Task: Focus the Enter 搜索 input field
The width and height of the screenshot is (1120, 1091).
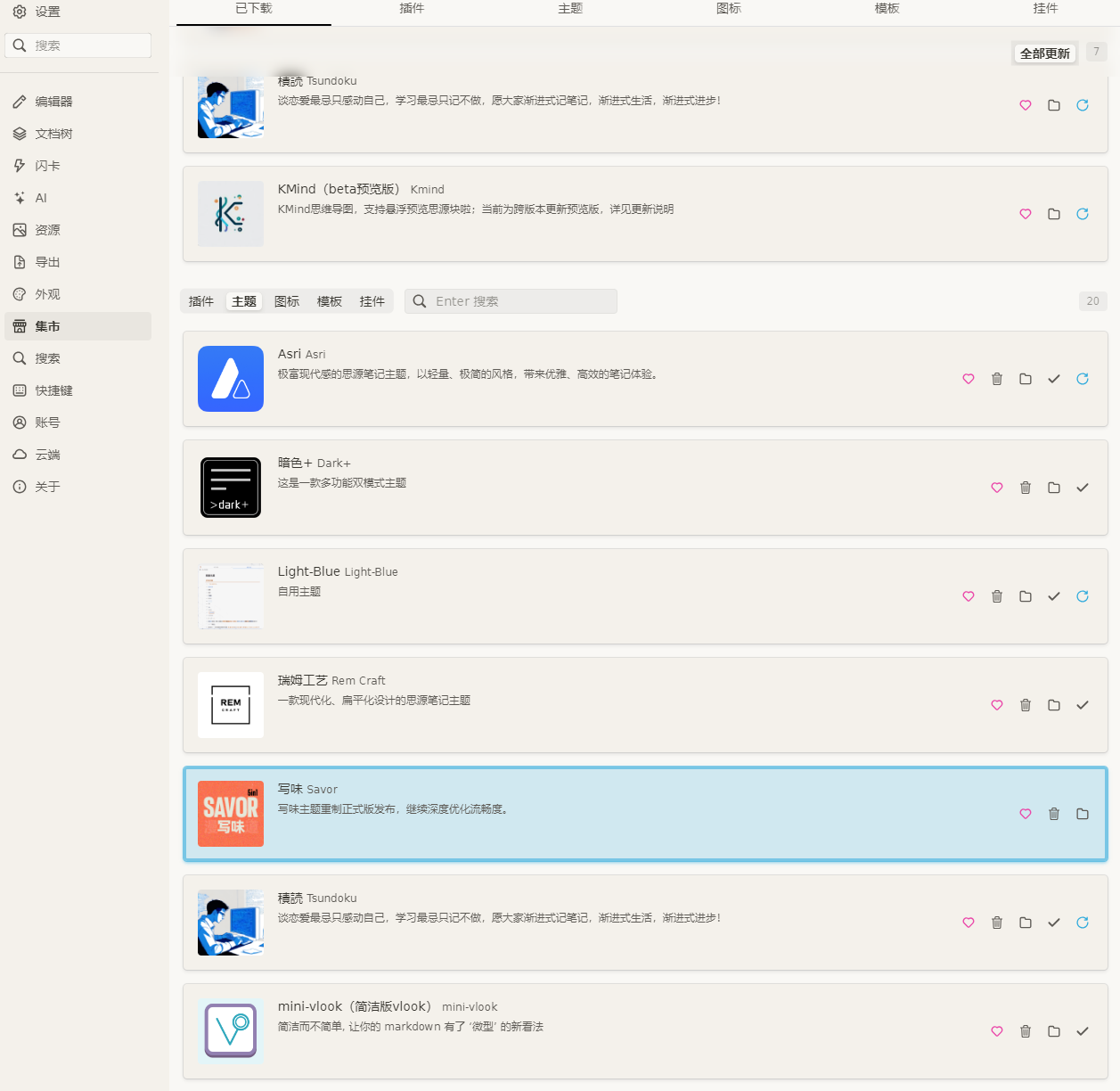Action: 511,301
